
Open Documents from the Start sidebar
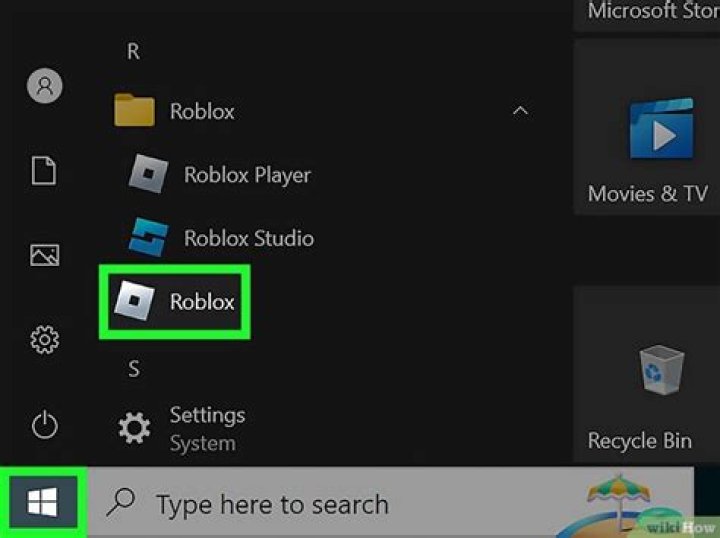tap(44, 171)
